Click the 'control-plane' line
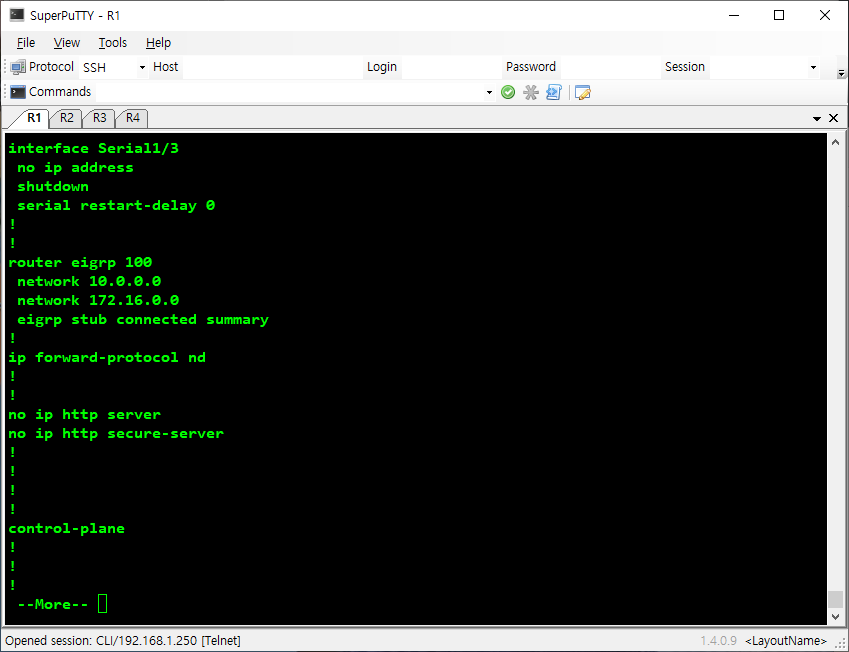This screenshot has width=849, height=652. [67, 529]
